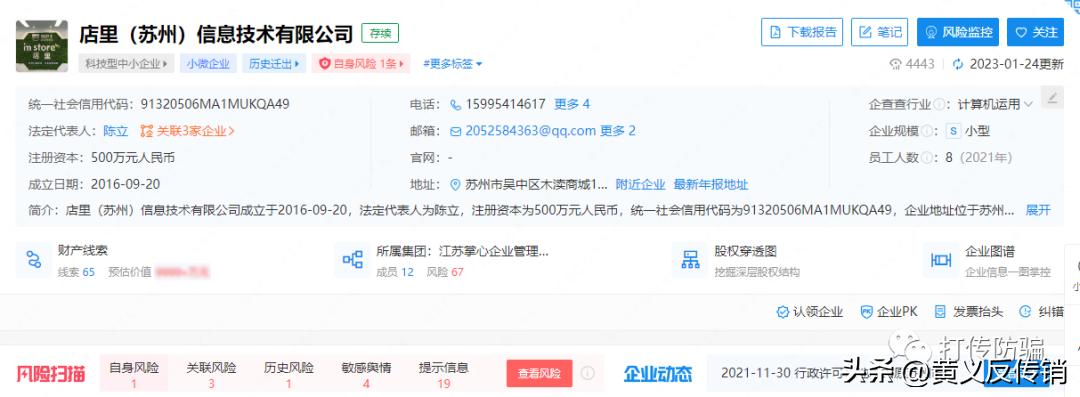This screenshot has height=397, width=1080.
Task: Open the 企业图谱 title link
Action: coord(990,252)
